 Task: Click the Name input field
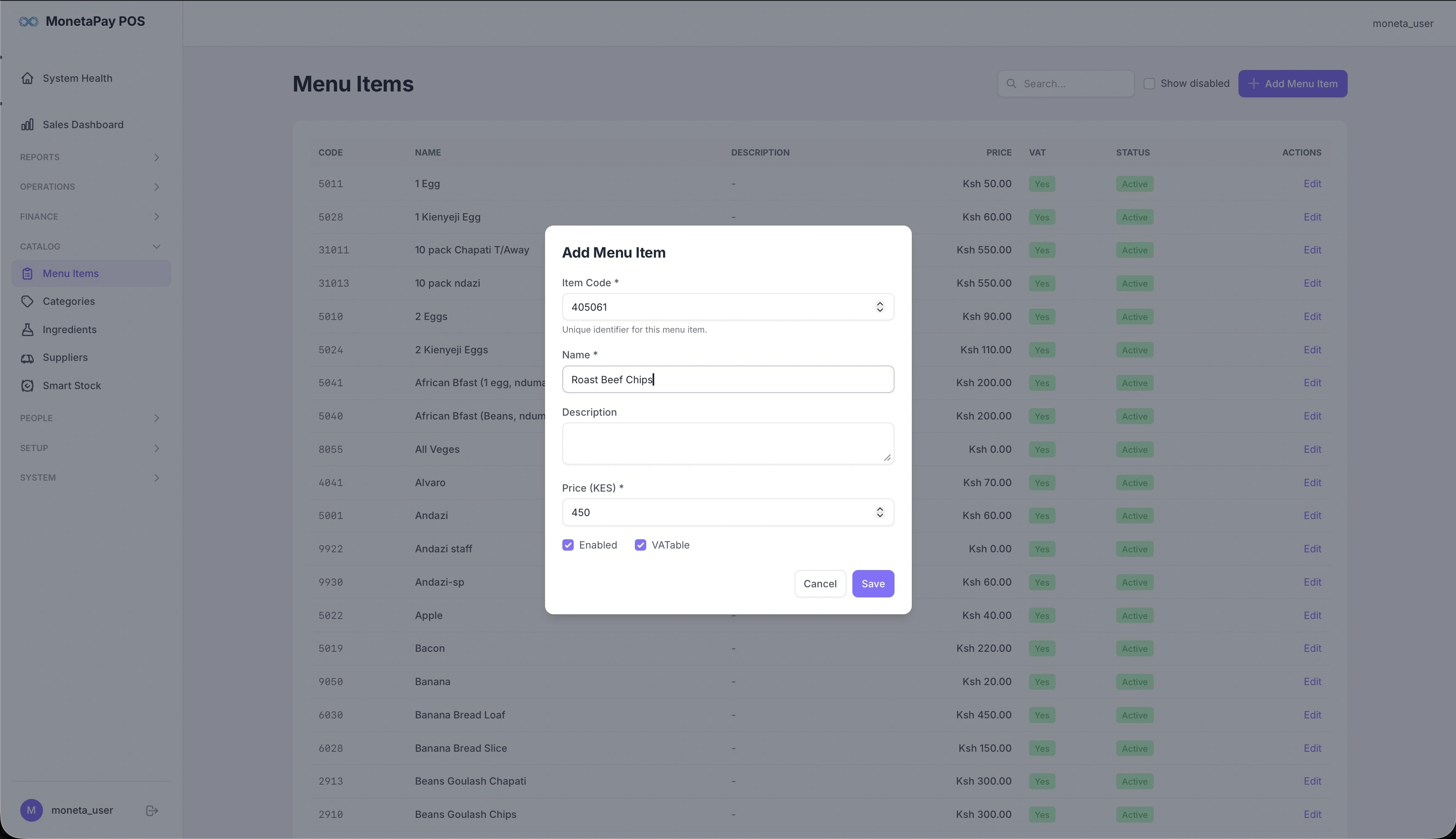pyautogui.click(x=728, y=380)
